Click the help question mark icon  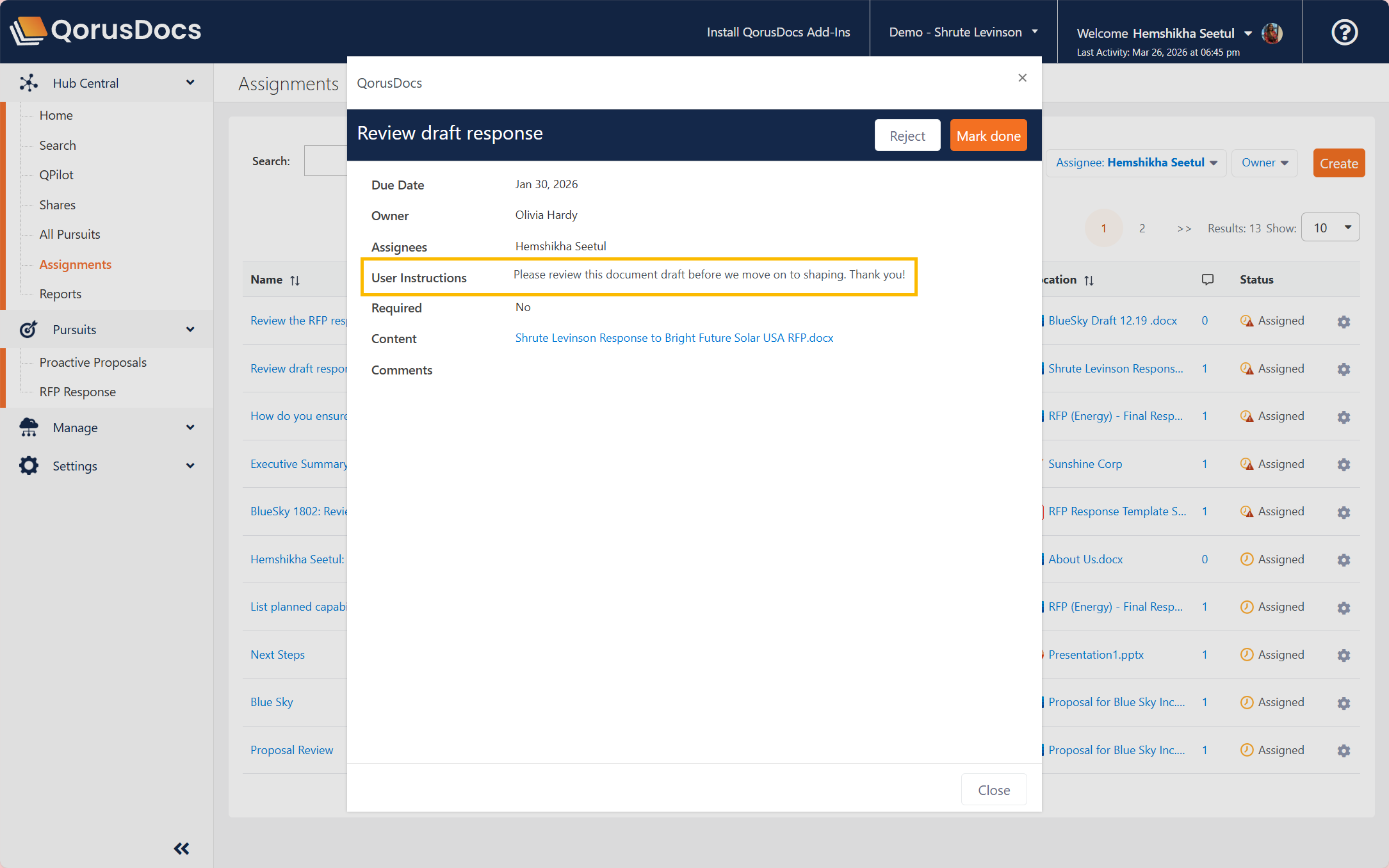(x=1344, y=32)
